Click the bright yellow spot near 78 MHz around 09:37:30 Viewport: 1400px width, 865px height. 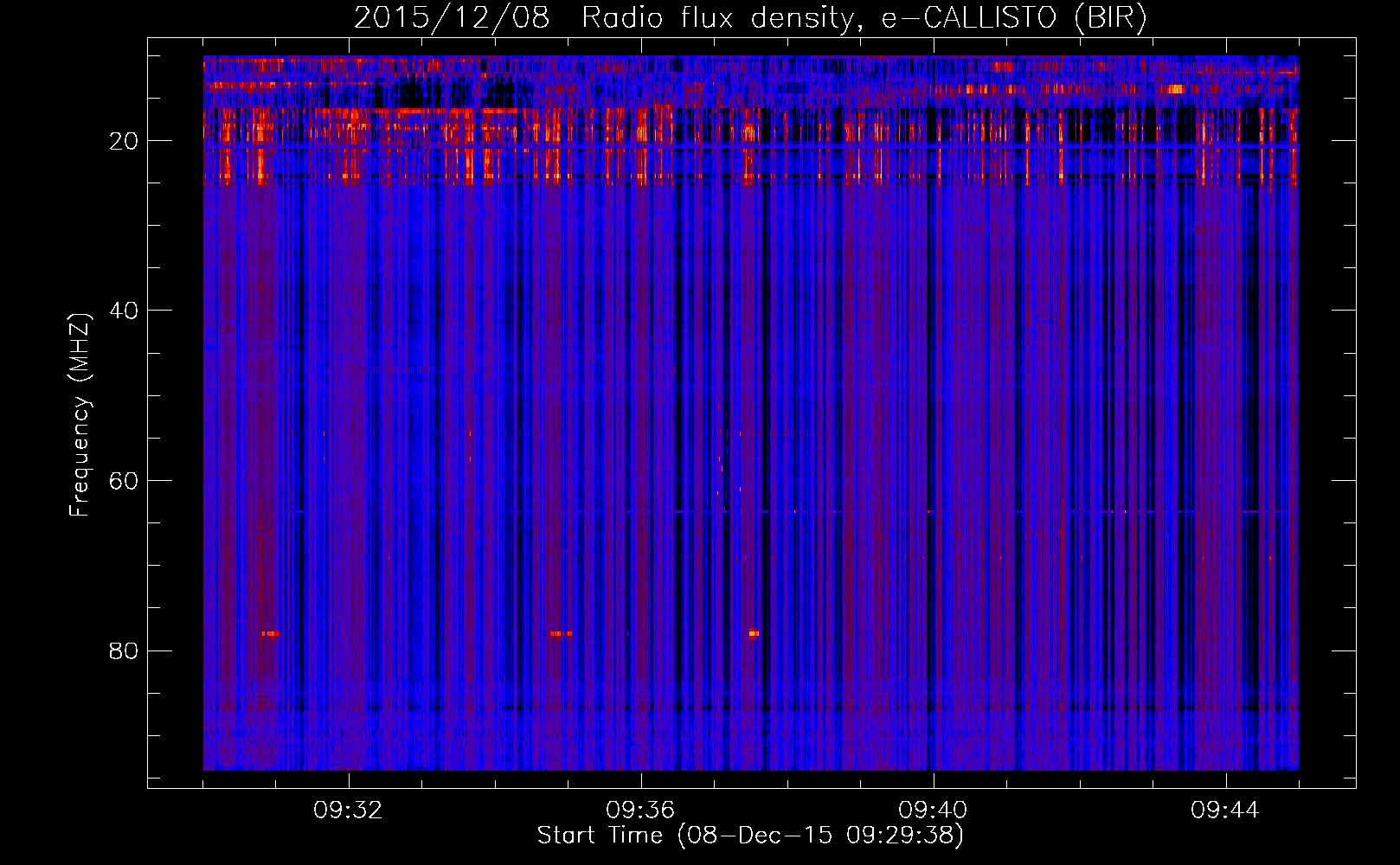[754, 633]
